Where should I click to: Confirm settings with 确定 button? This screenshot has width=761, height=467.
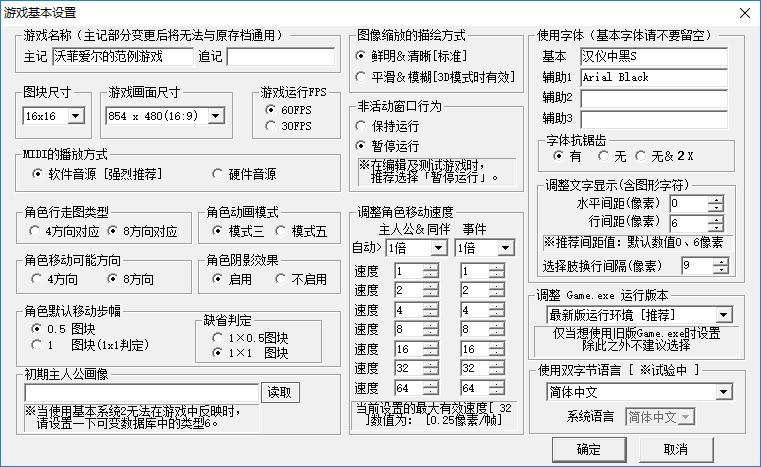589,450
